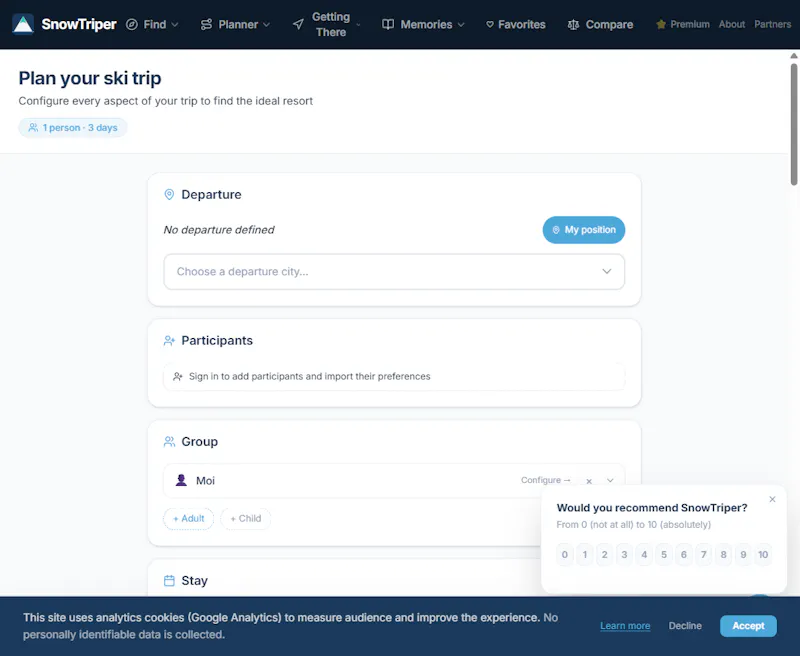The image size is (800, 656).
Task: Rate SnowTriper 4 in the survey
Action: (644, 554)
